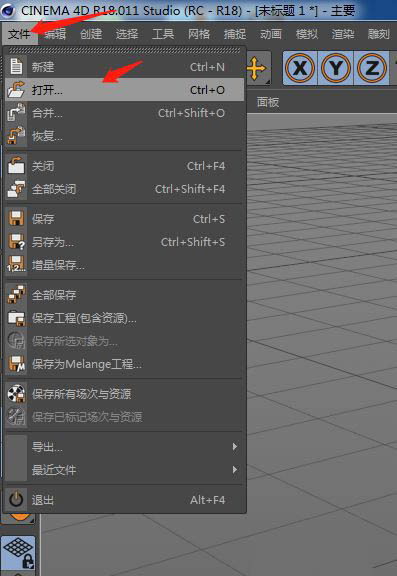Open the 导出... export submenu
Viewport: 397px width, 576px height.
[x=124, y=447]
